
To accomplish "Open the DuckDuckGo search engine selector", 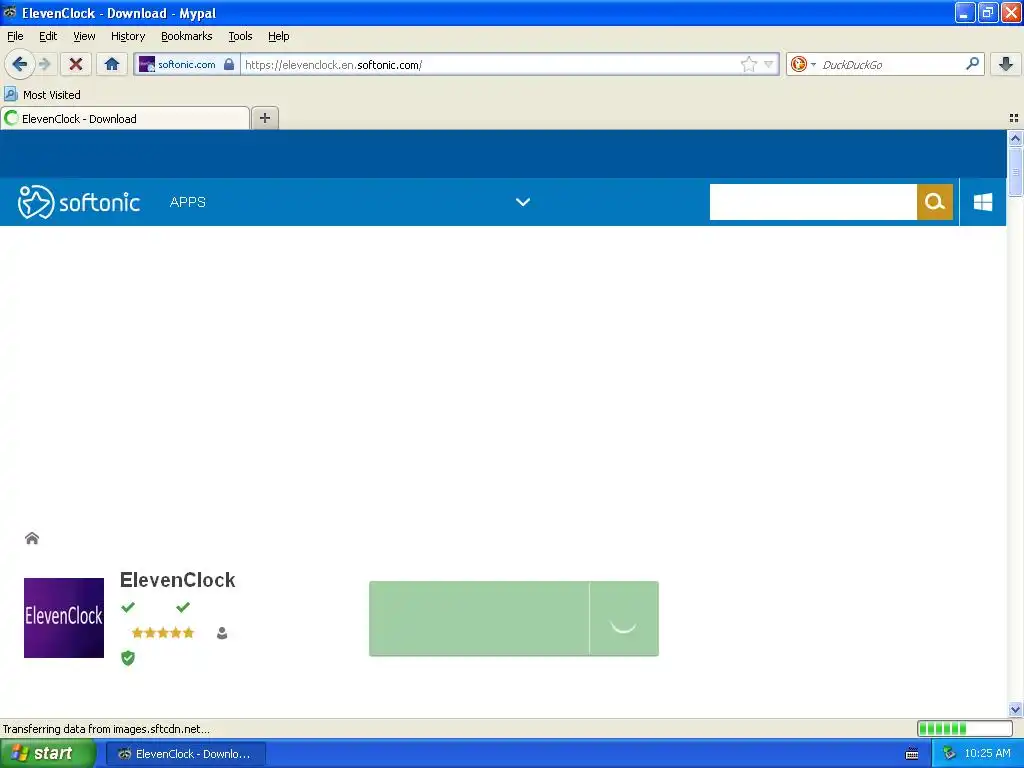I will click(x=803, y=64).
